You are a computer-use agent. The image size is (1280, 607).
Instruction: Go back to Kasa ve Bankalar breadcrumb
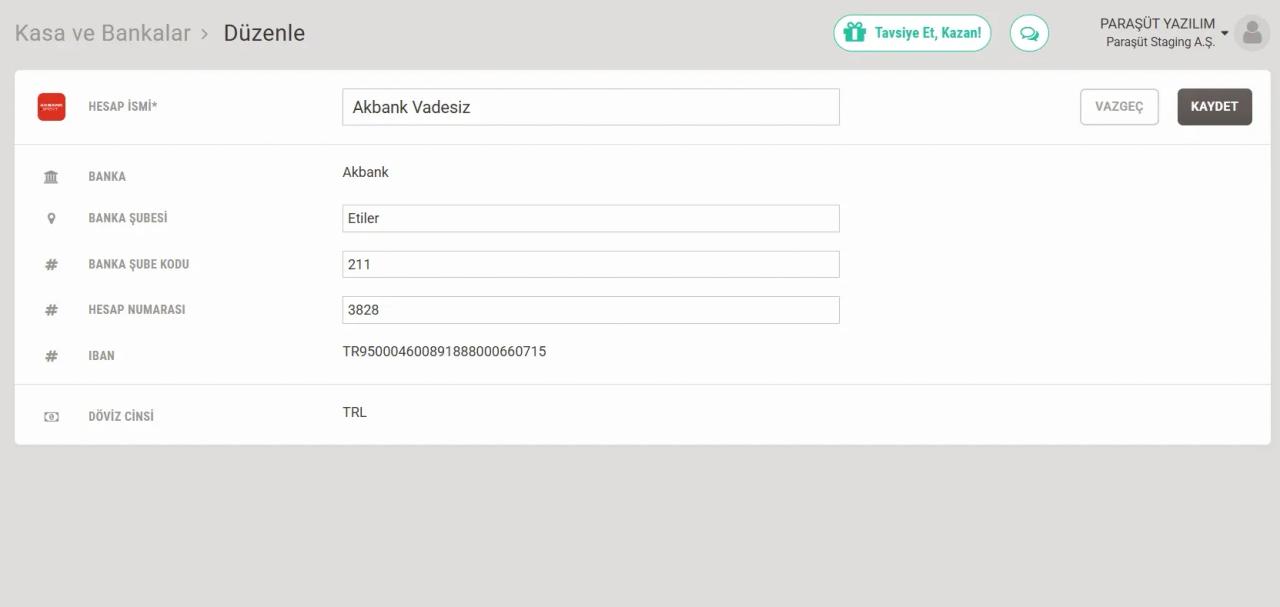coord(102,33)
